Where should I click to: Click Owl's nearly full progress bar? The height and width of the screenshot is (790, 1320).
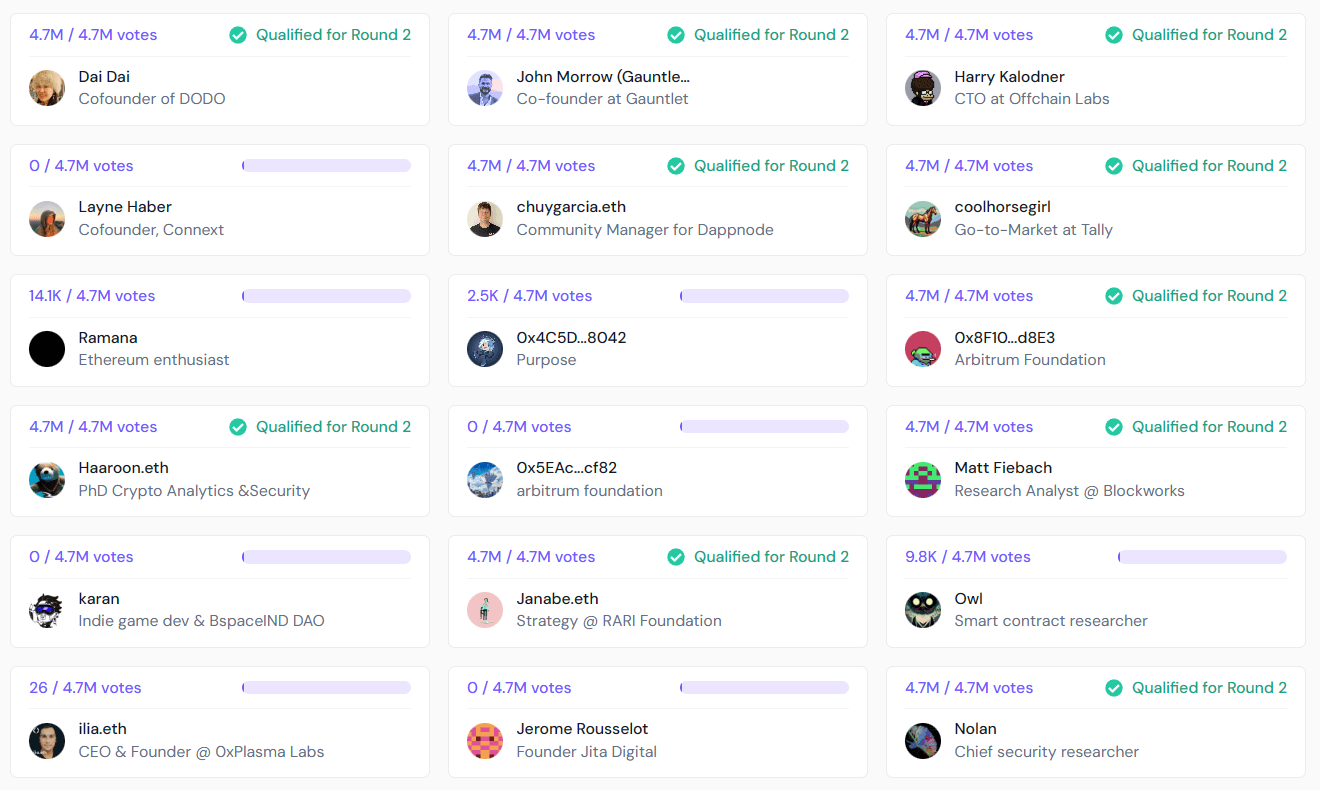tap(1200, 557)
